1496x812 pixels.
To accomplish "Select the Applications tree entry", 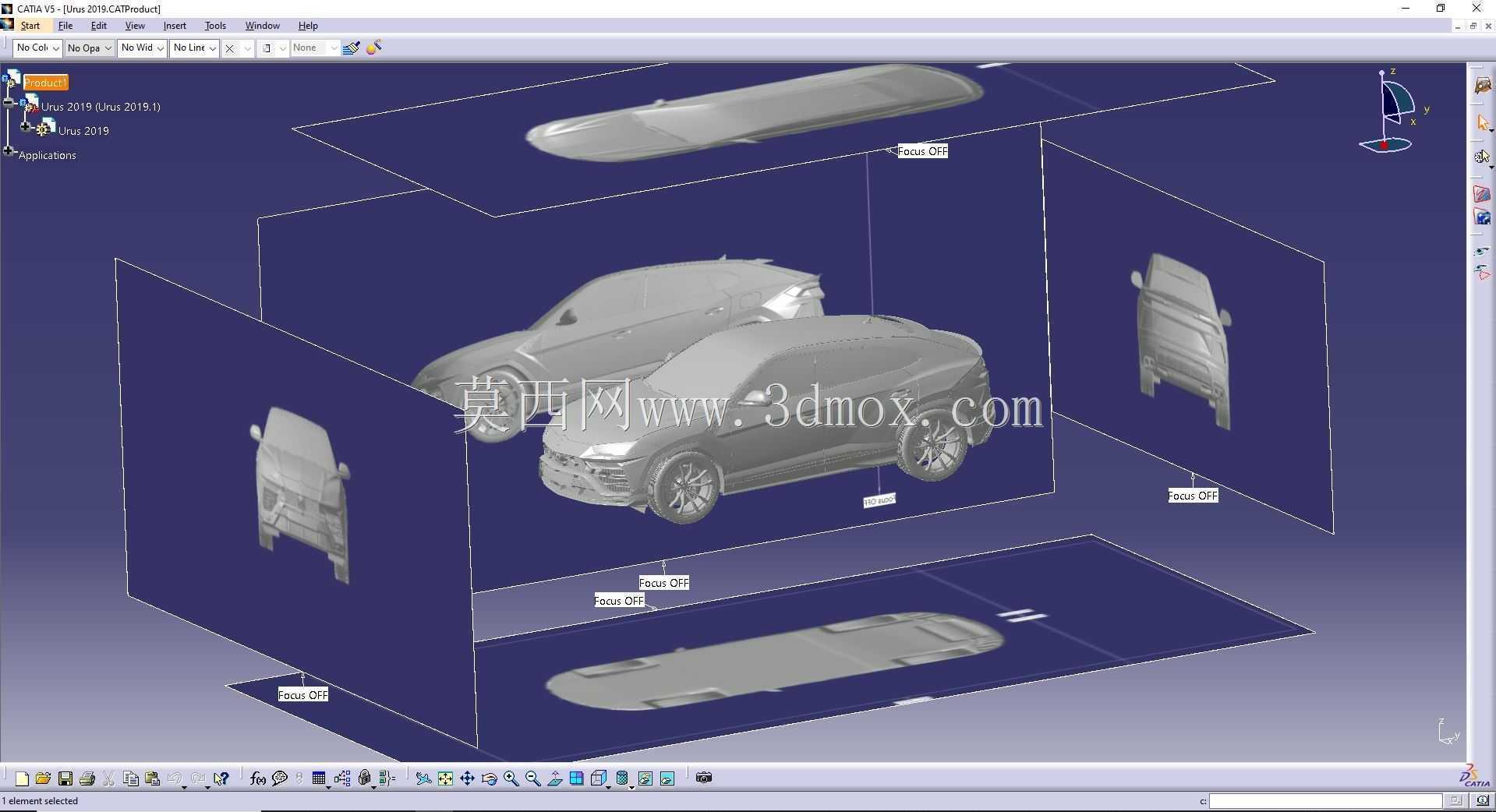I will (x=48, y=155).
